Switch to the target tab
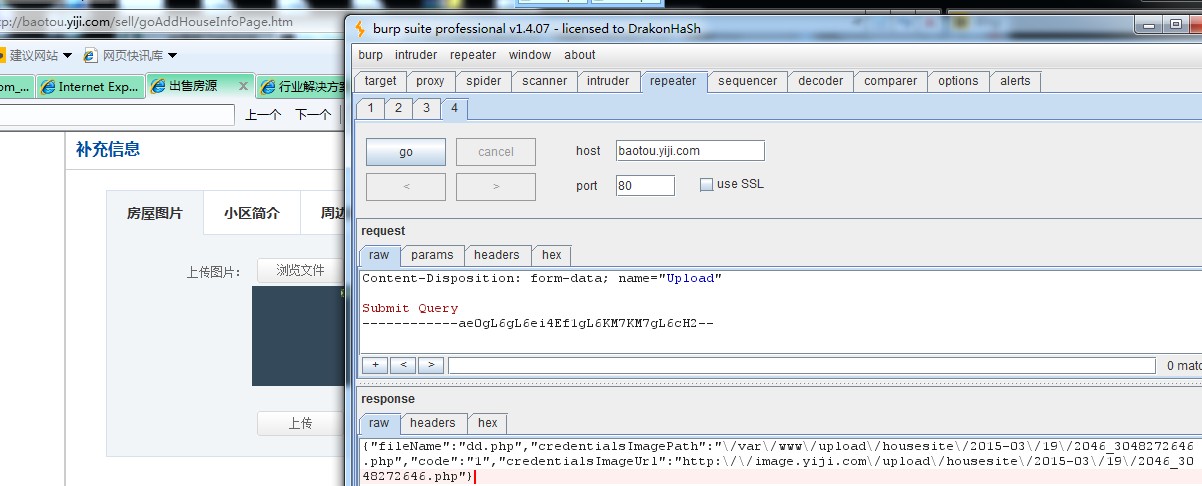Screen dimensions: 1202x486 click(380, 81)
